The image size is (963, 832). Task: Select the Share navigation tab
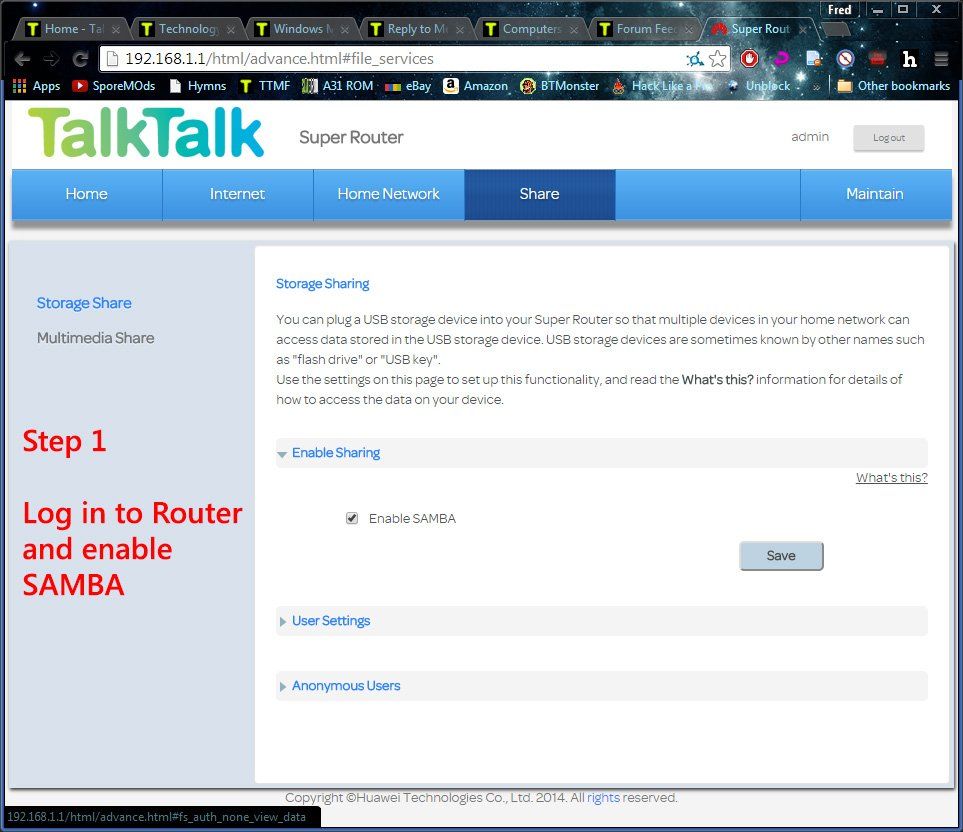pyautogui.click(x=540, y=194)
